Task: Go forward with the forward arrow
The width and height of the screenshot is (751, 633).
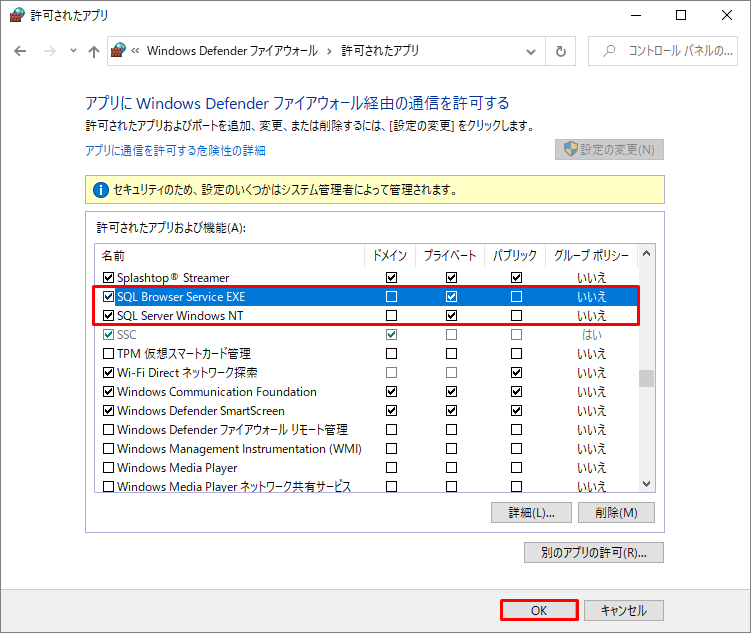Action: click(x=50, y=51)
